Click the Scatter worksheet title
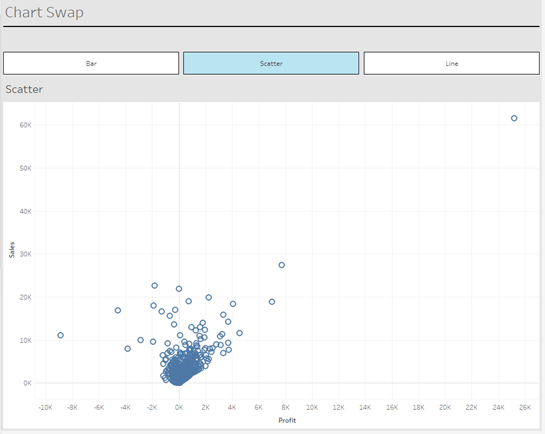545x434 pixels. [24, 89]
